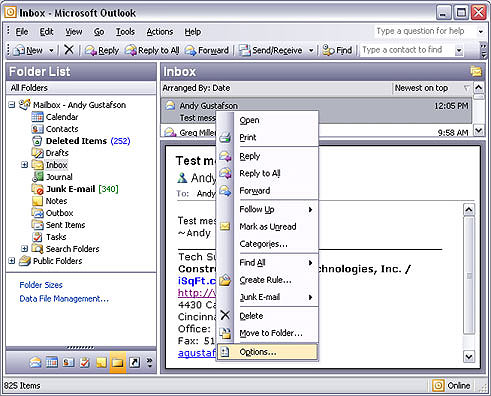Viewport: 491px width, 396px height.
Task: Open the help question box dropdown arrow
Action: click(481, 32)
